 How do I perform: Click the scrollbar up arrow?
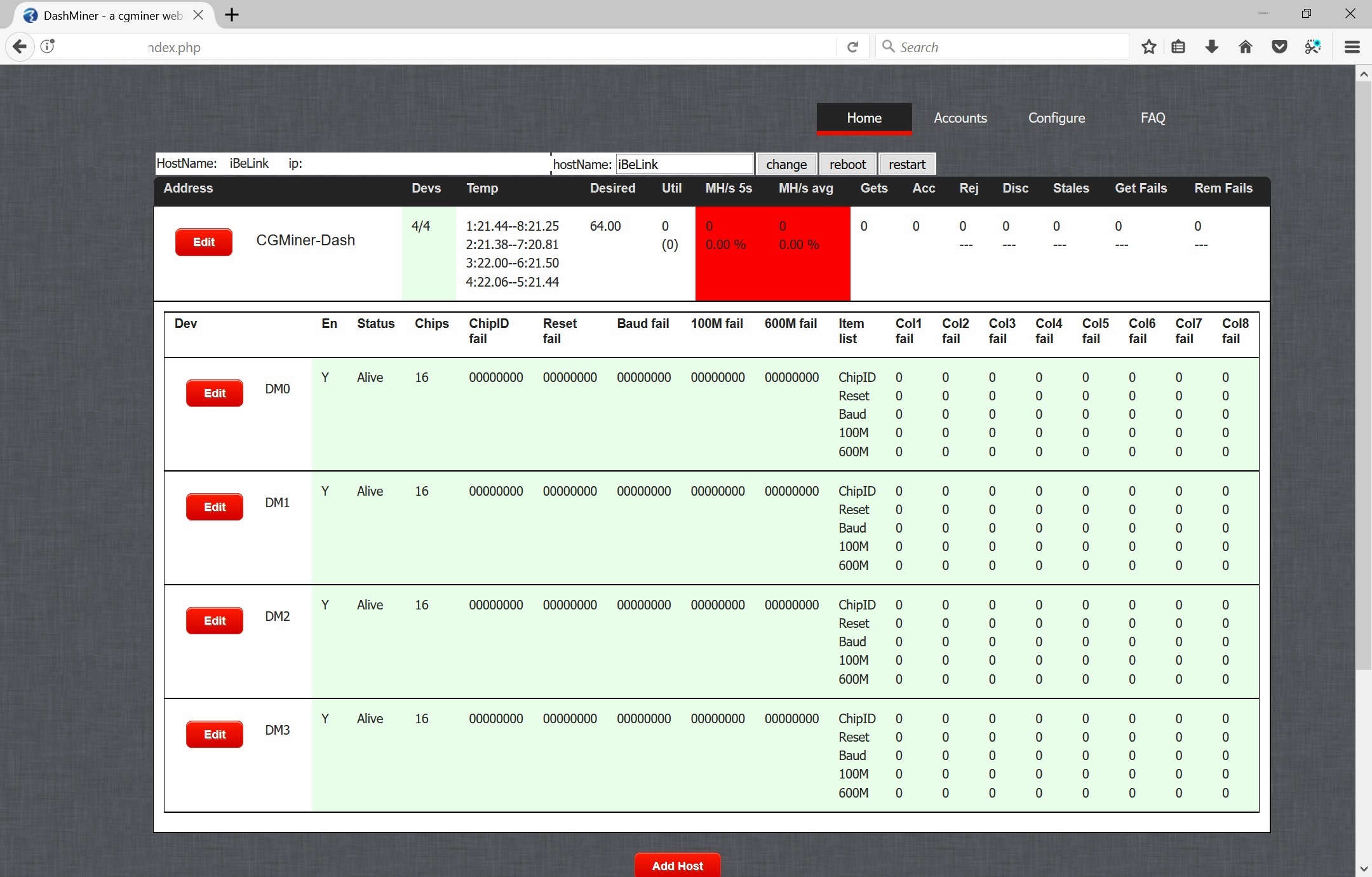click(x=1363, y=74)
